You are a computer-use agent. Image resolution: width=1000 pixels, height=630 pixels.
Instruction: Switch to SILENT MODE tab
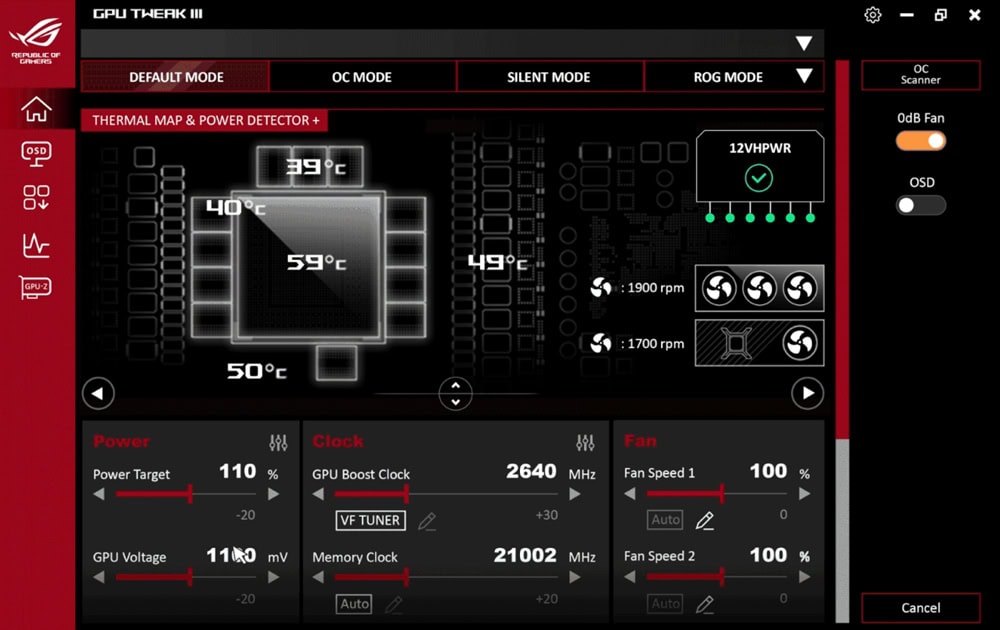[548, 77]
